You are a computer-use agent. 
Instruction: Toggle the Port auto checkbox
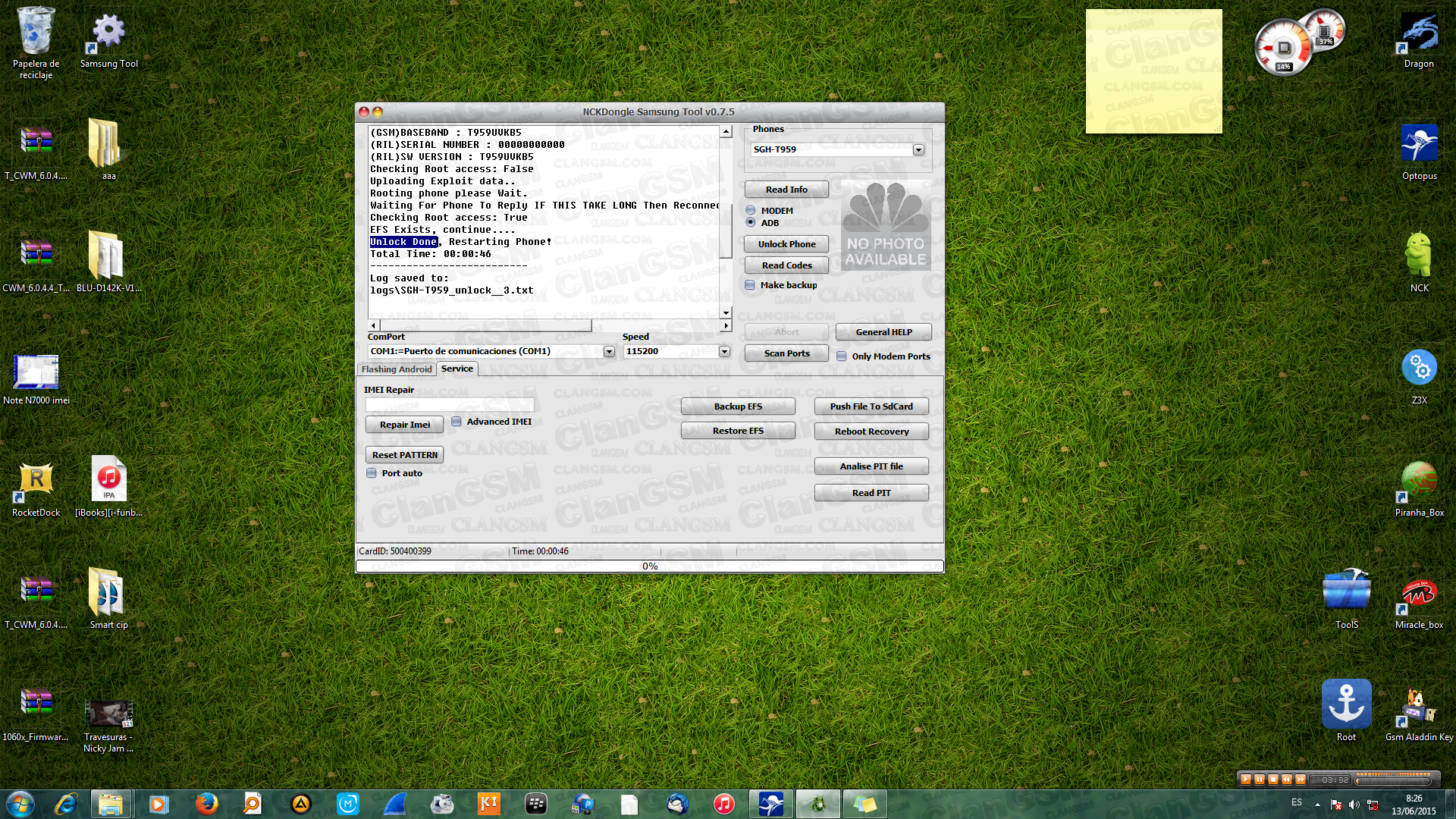pyautogui.click(x=371, y=473)
